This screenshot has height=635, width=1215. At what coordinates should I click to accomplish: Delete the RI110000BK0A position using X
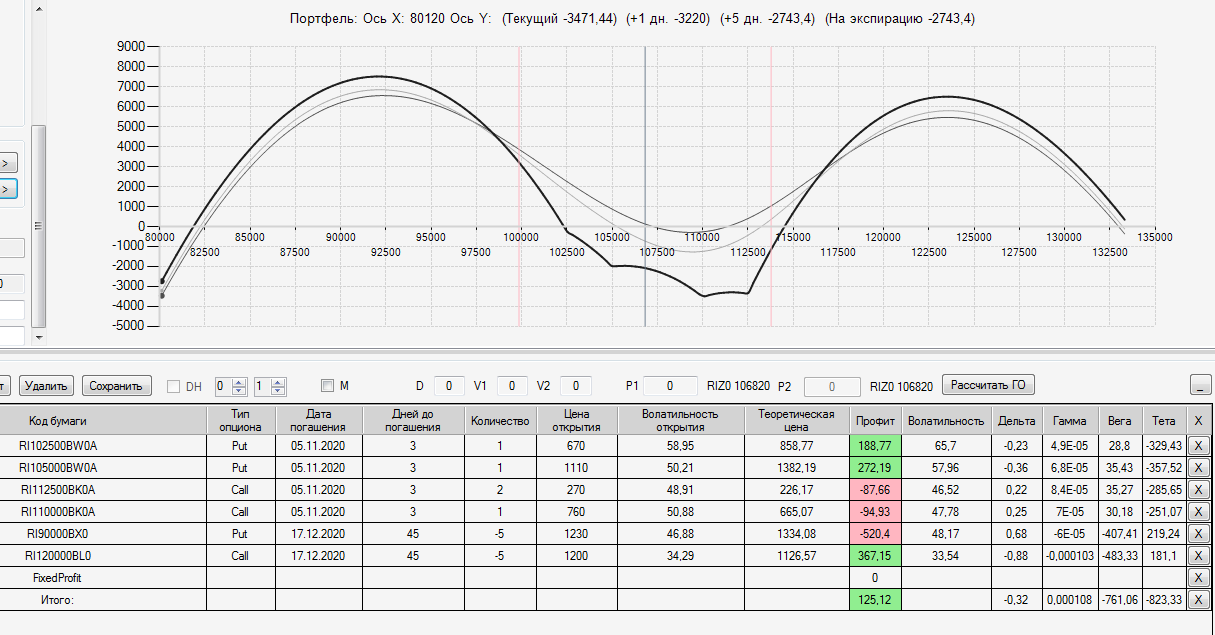tap(1199, 512)
